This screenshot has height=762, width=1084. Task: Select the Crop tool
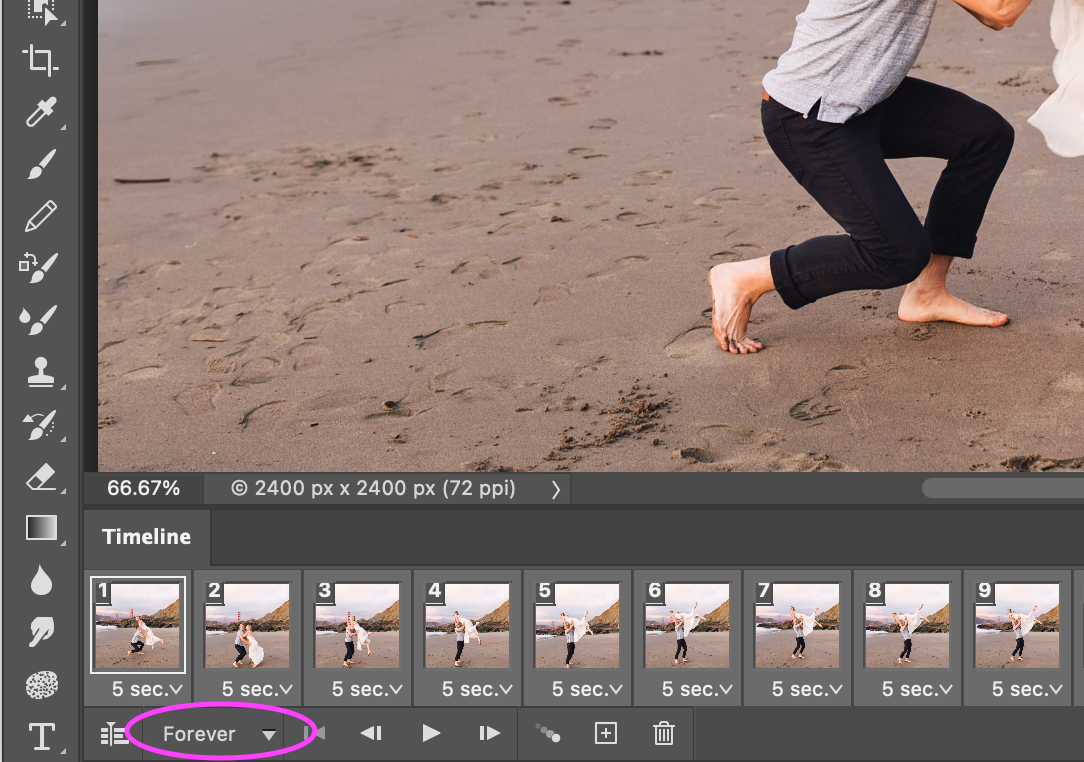pos(40,62)
